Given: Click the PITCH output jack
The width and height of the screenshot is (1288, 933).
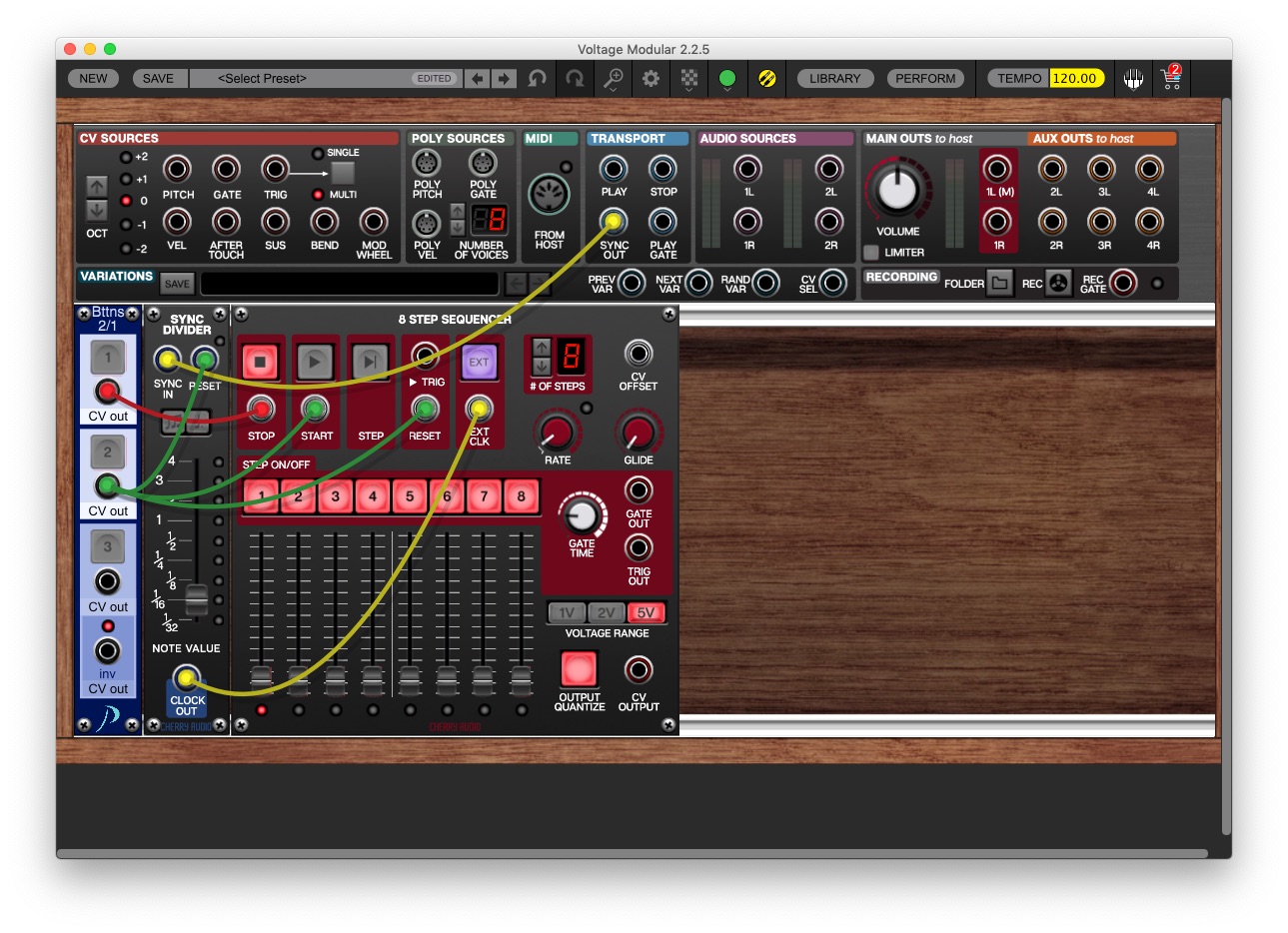Looking at the screenshot, I should tap(178, 170).
